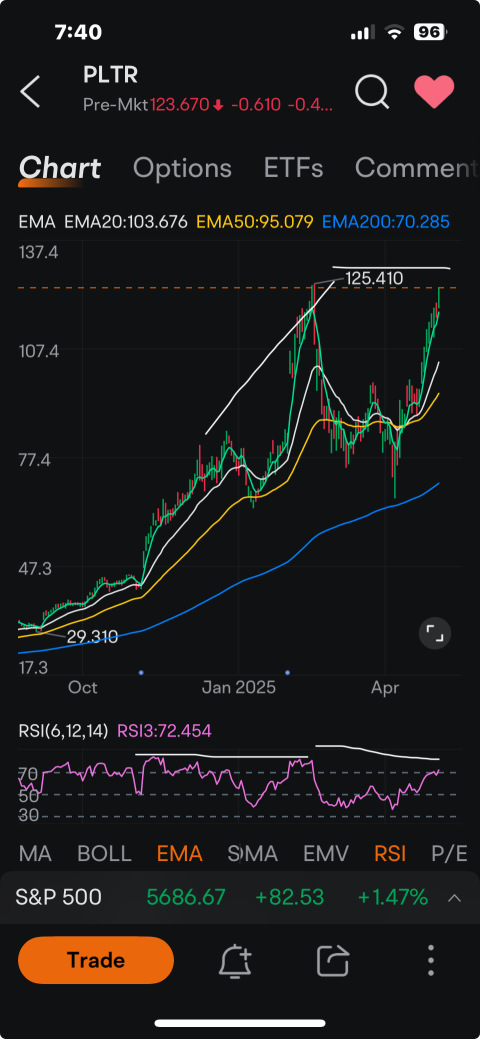Tap the 125.410 high price label
Image resolution: width=480 pixels, height=1039 pixels.
click(375, 278)
